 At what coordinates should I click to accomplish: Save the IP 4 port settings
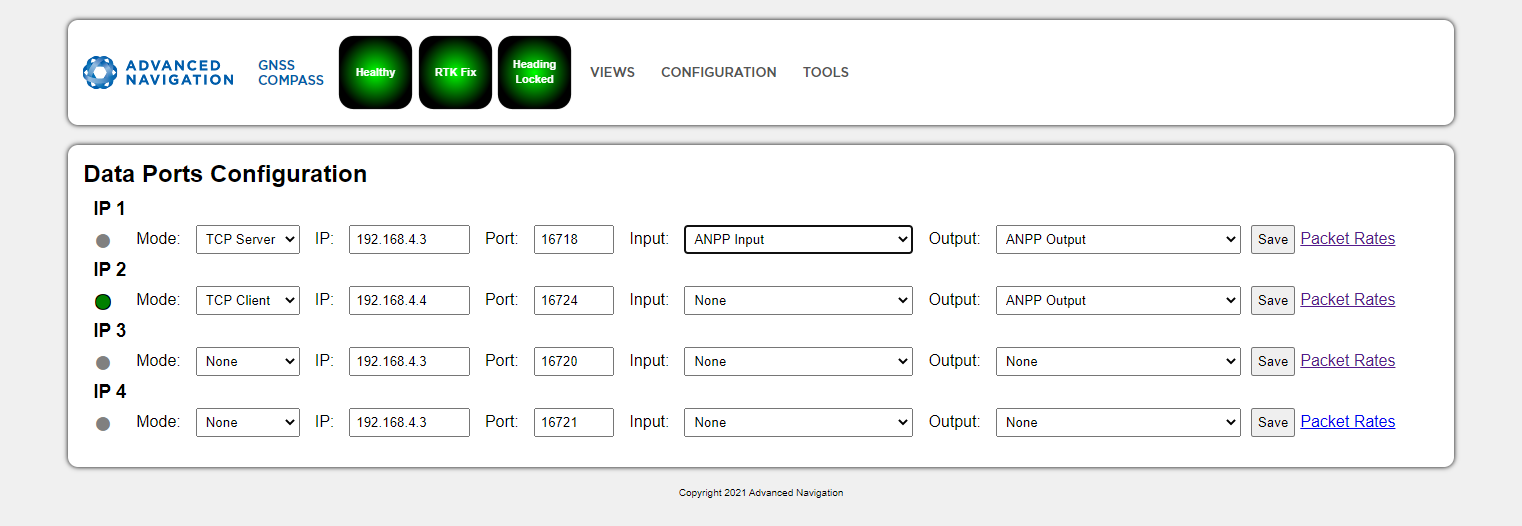point(1273,422)
